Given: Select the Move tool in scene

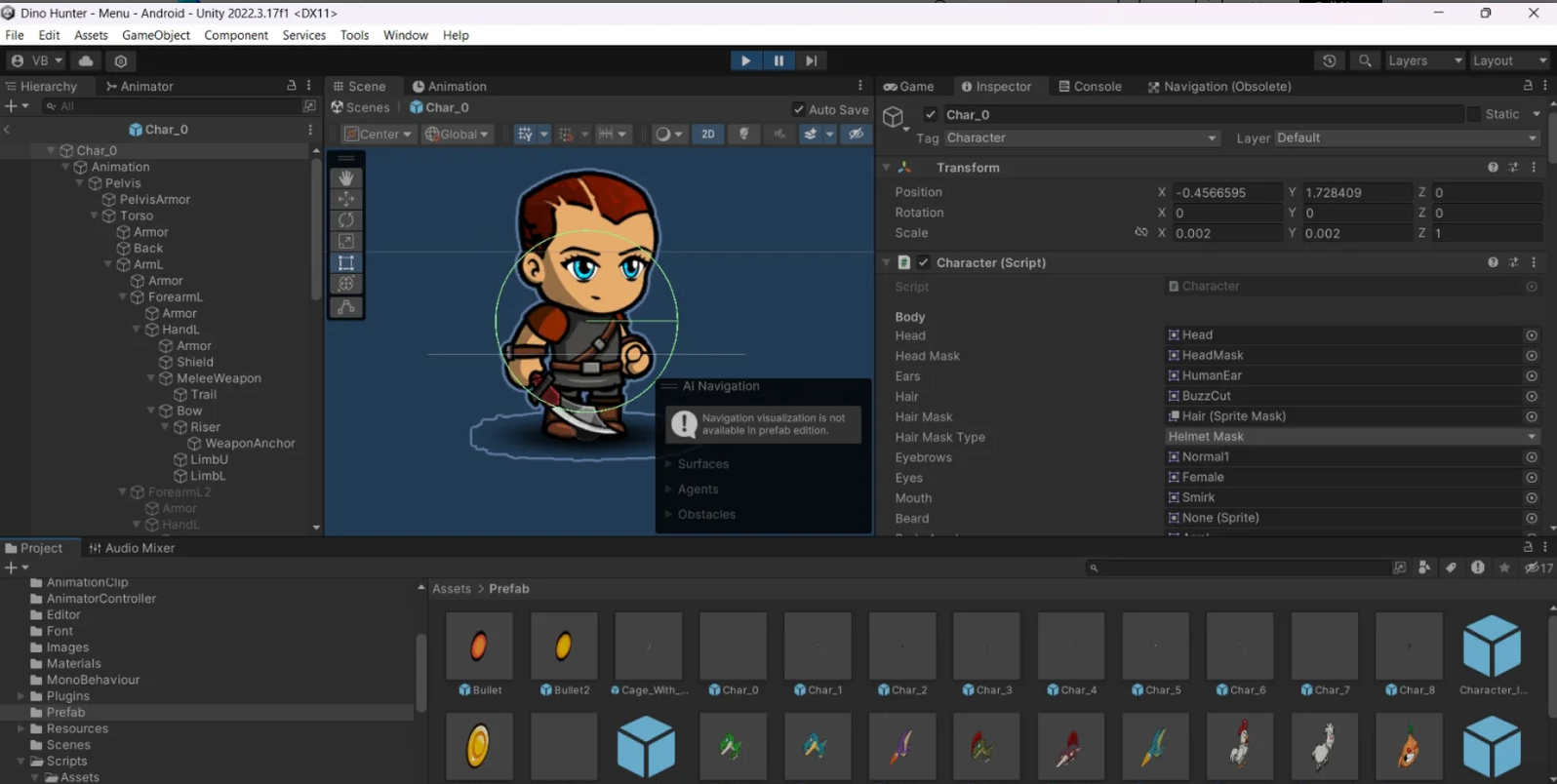Looking at the screenshot, I should coord(346,199).
